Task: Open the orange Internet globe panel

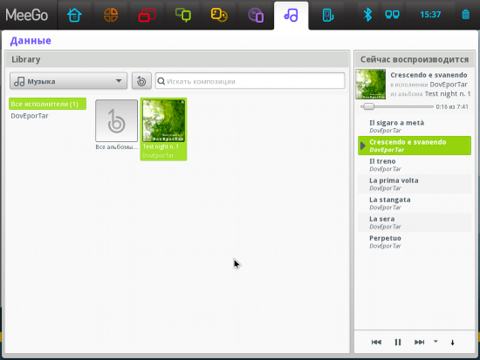Action: (x=111, y=15)
